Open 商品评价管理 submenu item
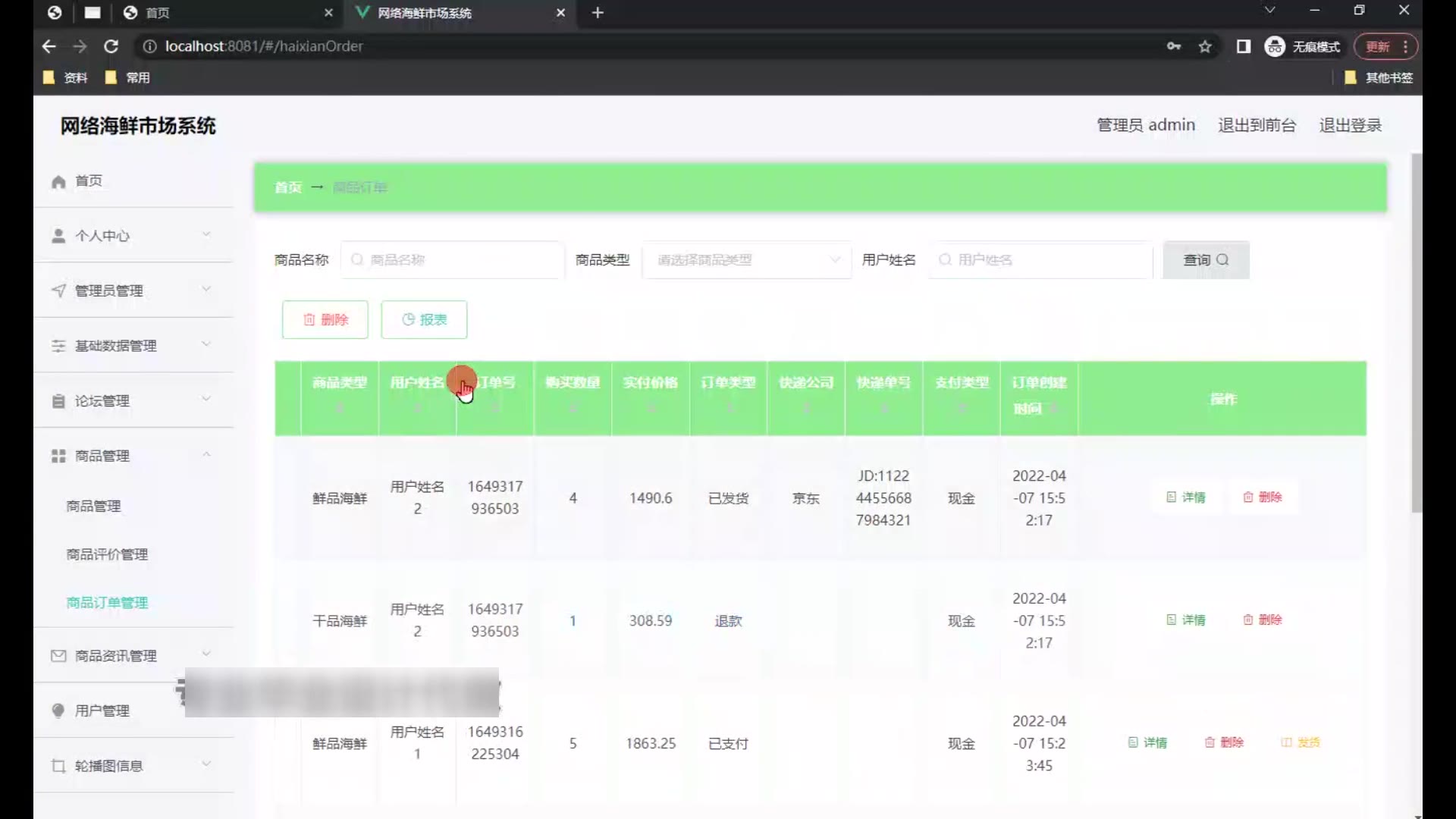Viewport: 1456px width, 819px height. [107, 554]
